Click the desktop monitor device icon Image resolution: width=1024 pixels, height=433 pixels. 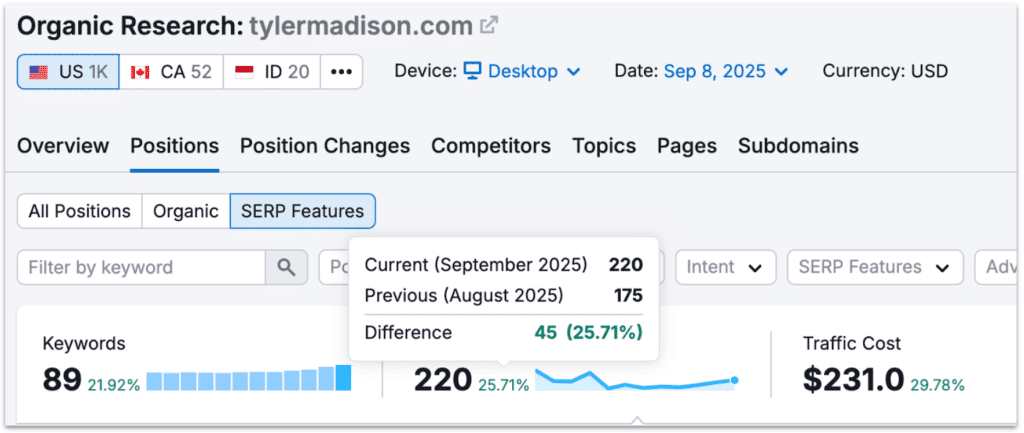472,71
